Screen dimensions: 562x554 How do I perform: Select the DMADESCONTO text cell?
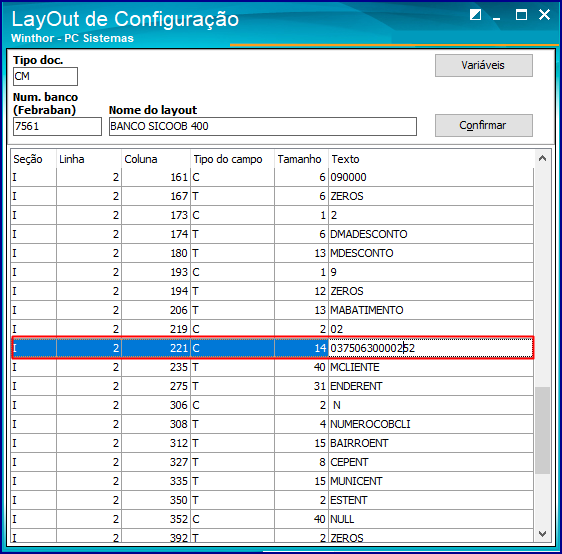431,234
